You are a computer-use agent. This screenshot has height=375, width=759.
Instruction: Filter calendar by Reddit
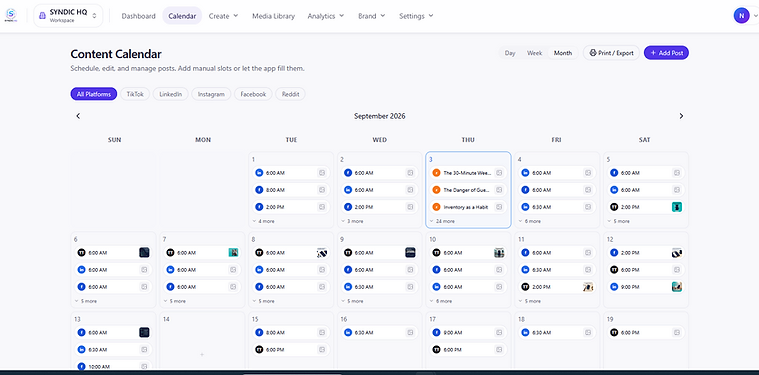(x=290, y=94)
